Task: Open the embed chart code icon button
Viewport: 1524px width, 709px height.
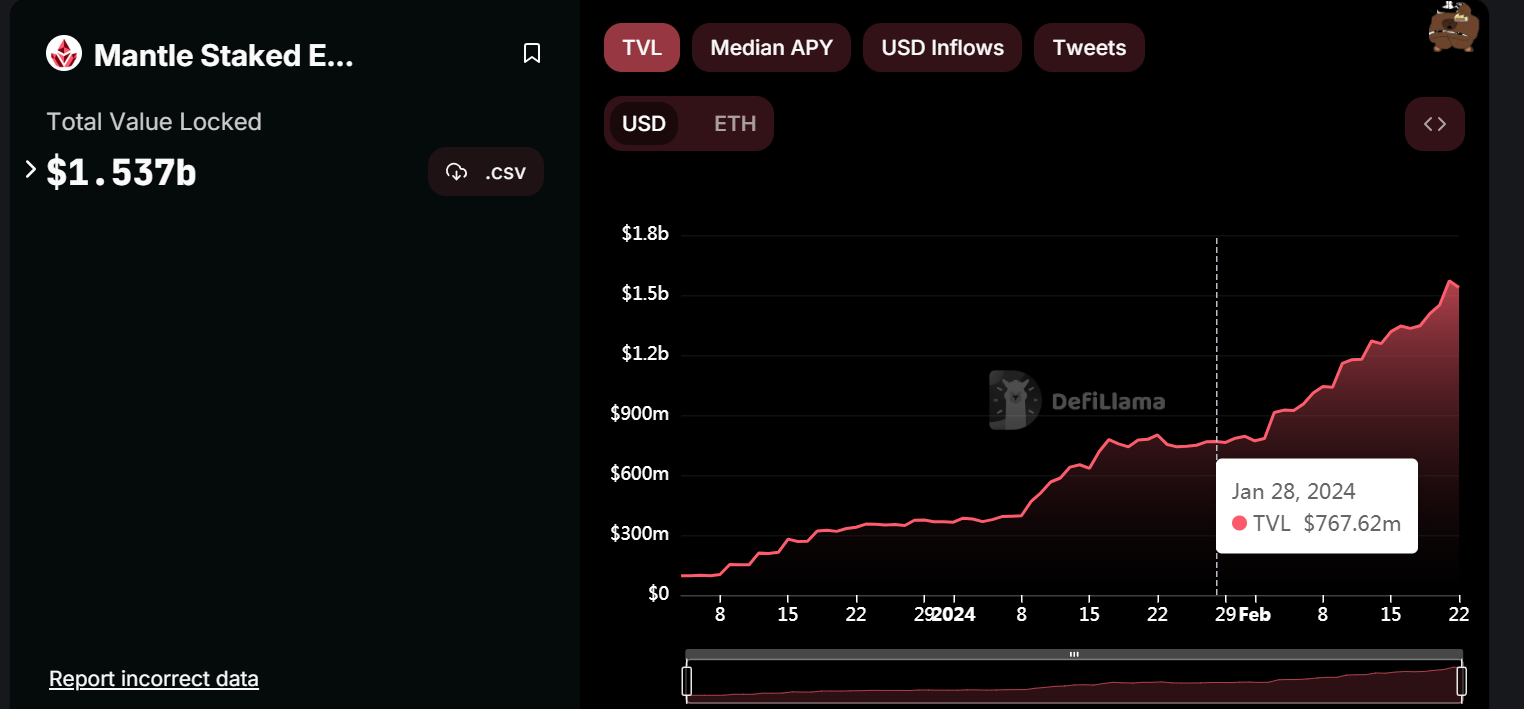Action: coord(1434,124)
